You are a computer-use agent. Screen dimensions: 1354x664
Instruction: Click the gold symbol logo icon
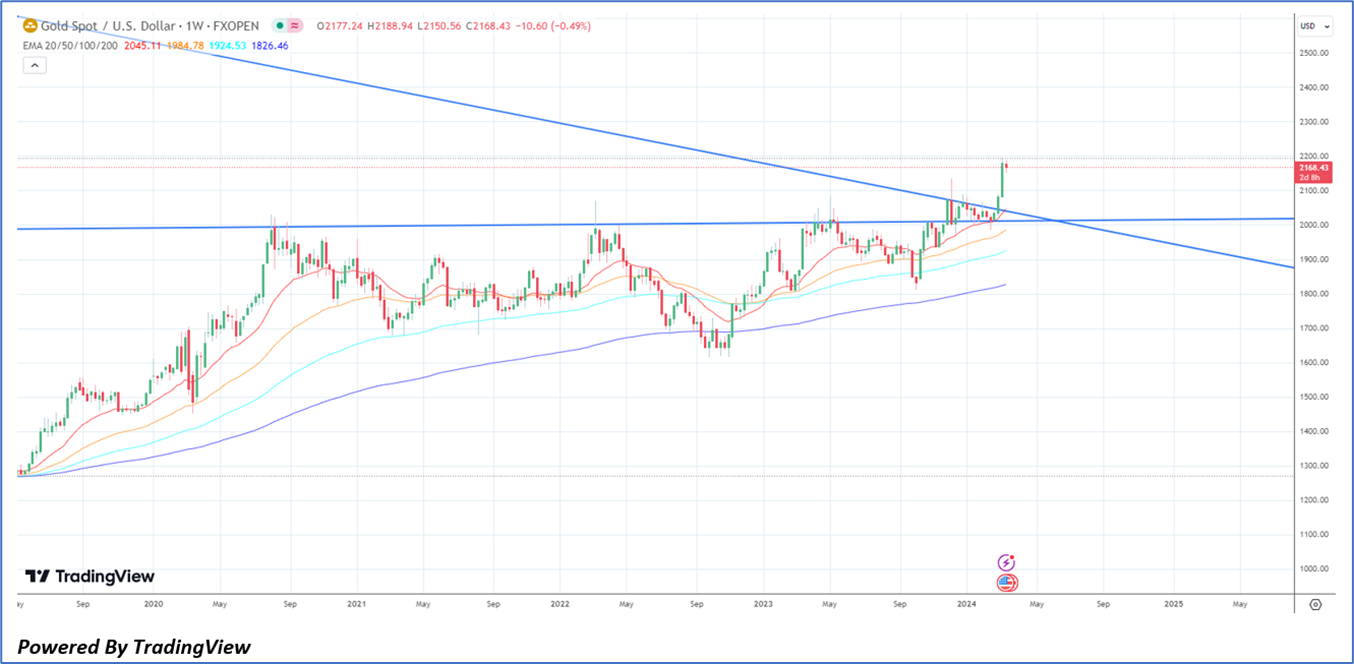(30, 26)
